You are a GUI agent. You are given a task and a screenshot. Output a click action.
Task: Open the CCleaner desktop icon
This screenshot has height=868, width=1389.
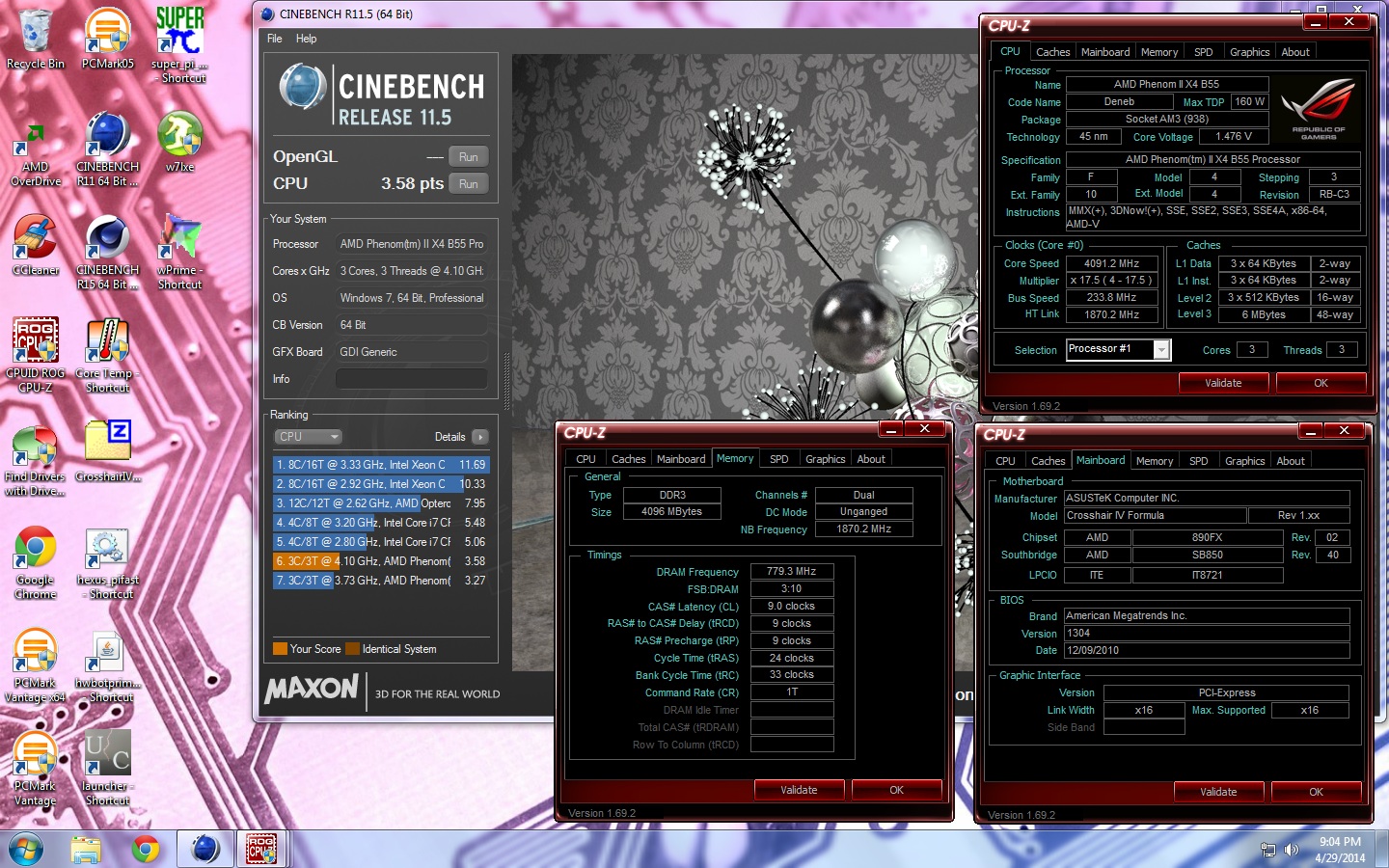point(36,246)
